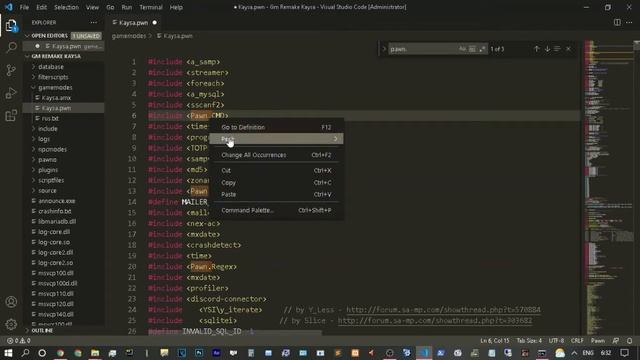Open Windows taskbar search
This screenshot has height=360, width=640.
(25, 353)
